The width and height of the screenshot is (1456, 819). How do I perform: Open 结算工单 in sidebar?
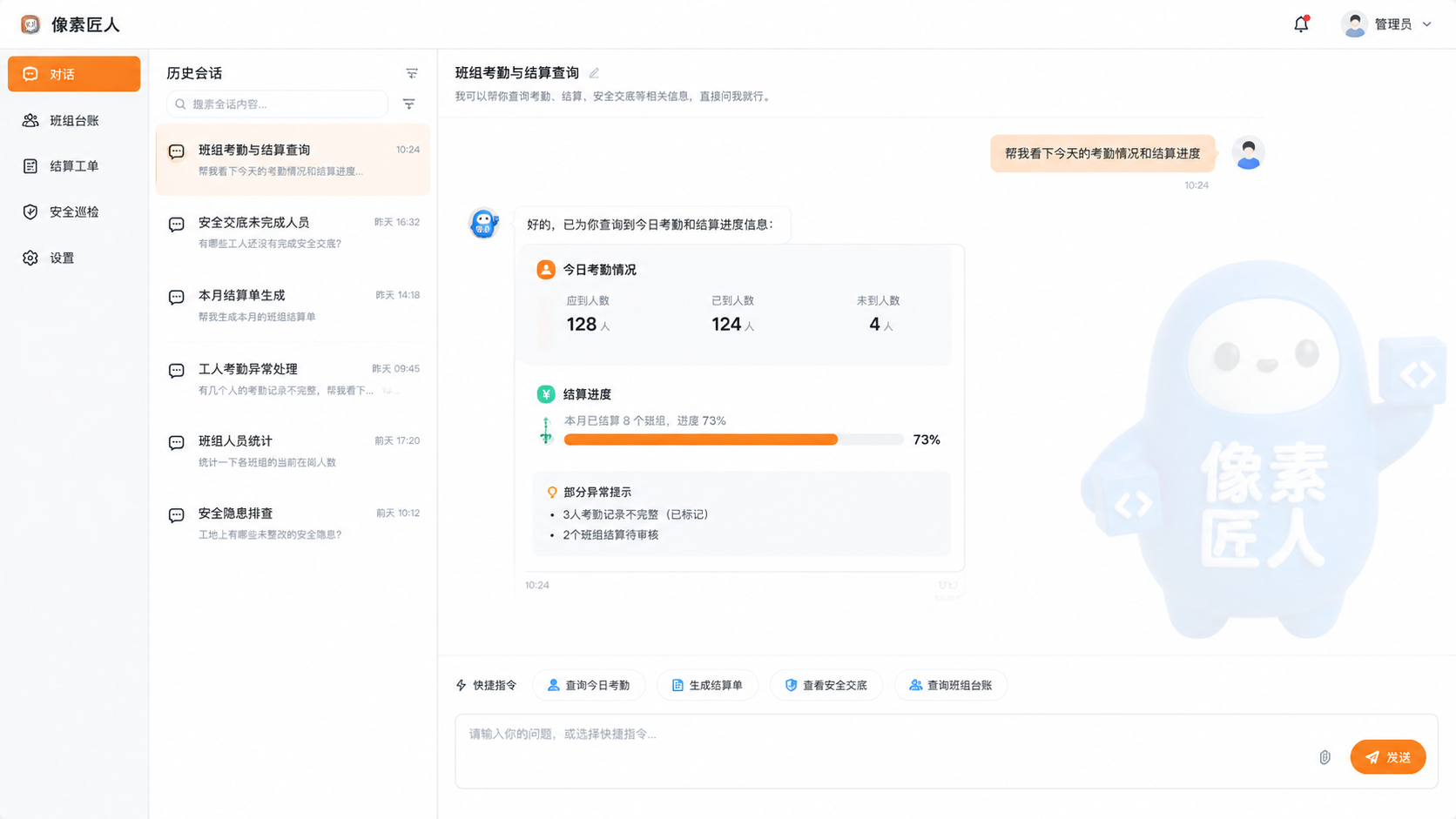pyautogui.click(x=74, y=166)
